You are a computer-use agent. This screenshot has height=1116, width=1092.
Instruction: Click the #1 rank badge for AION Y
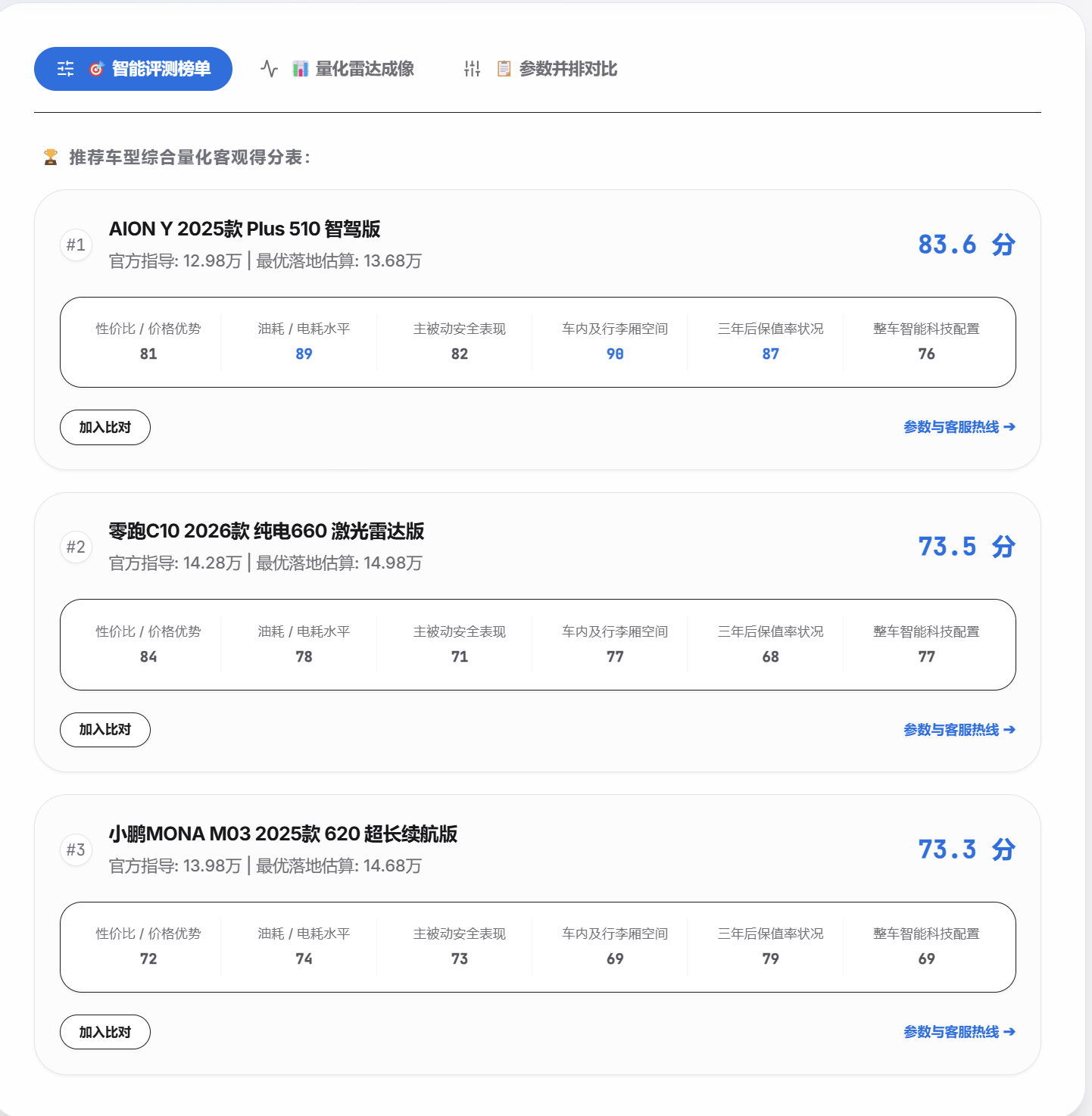click(x=76, y=245)
